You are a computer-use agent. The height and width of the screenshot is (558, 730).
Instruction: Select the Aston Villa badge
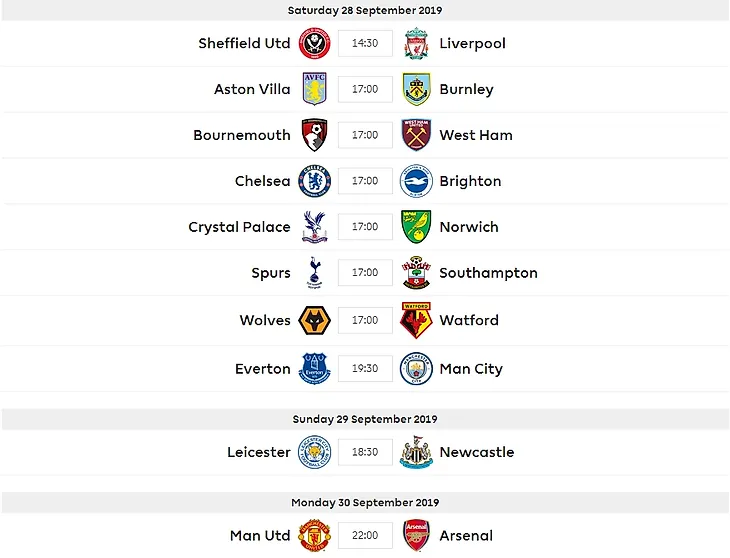coord(314,88)
